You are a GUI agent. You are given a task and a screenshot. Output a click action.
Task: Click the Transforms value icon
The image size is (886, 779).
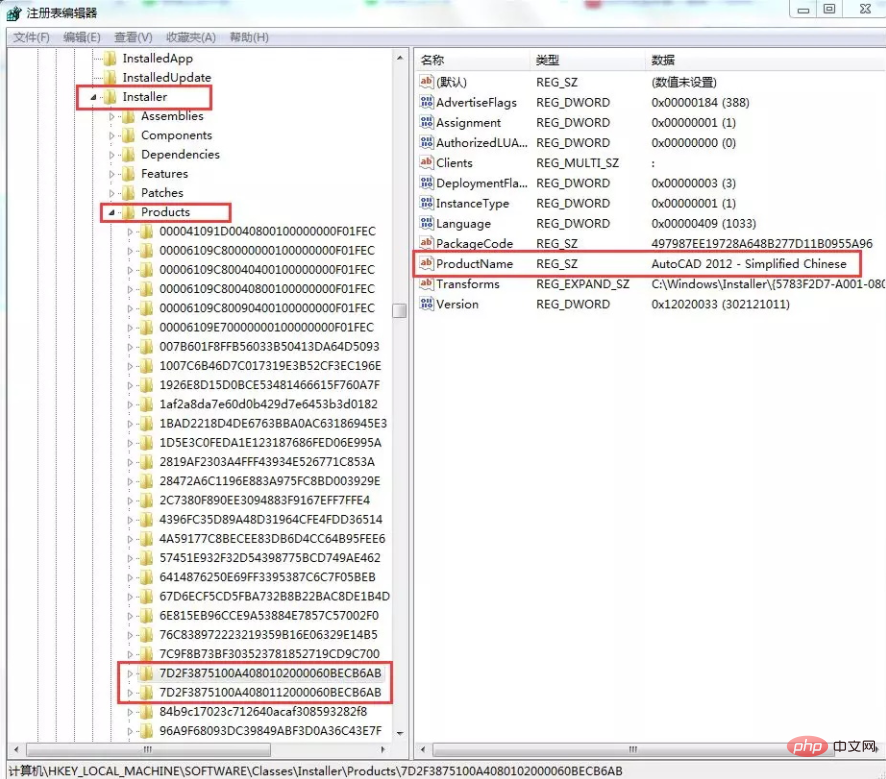click(x=427, y=284)
